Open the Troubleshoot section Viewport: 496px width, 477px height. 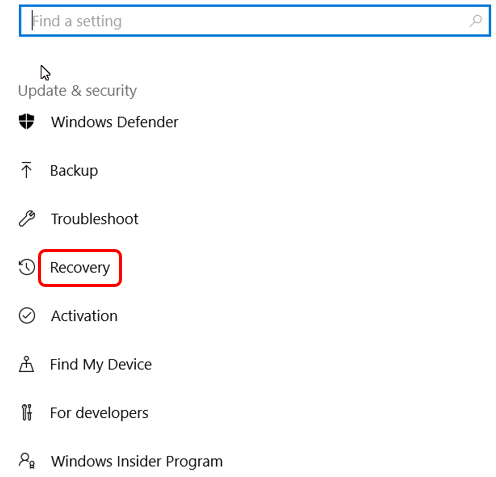(94, 219)
